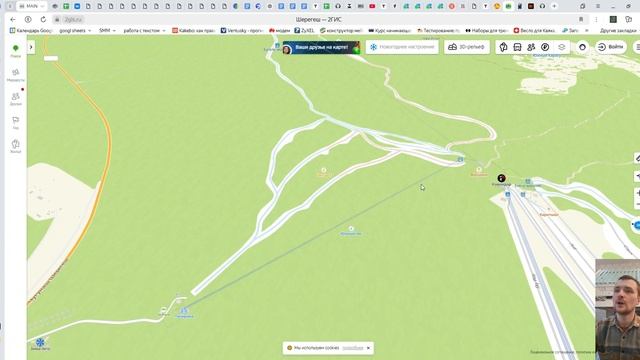This screenshot has height=360, width=640.
Task: Click the 'Ваши друзья на карте' banner
Action: pyautogui.click(x=321, y=47)
